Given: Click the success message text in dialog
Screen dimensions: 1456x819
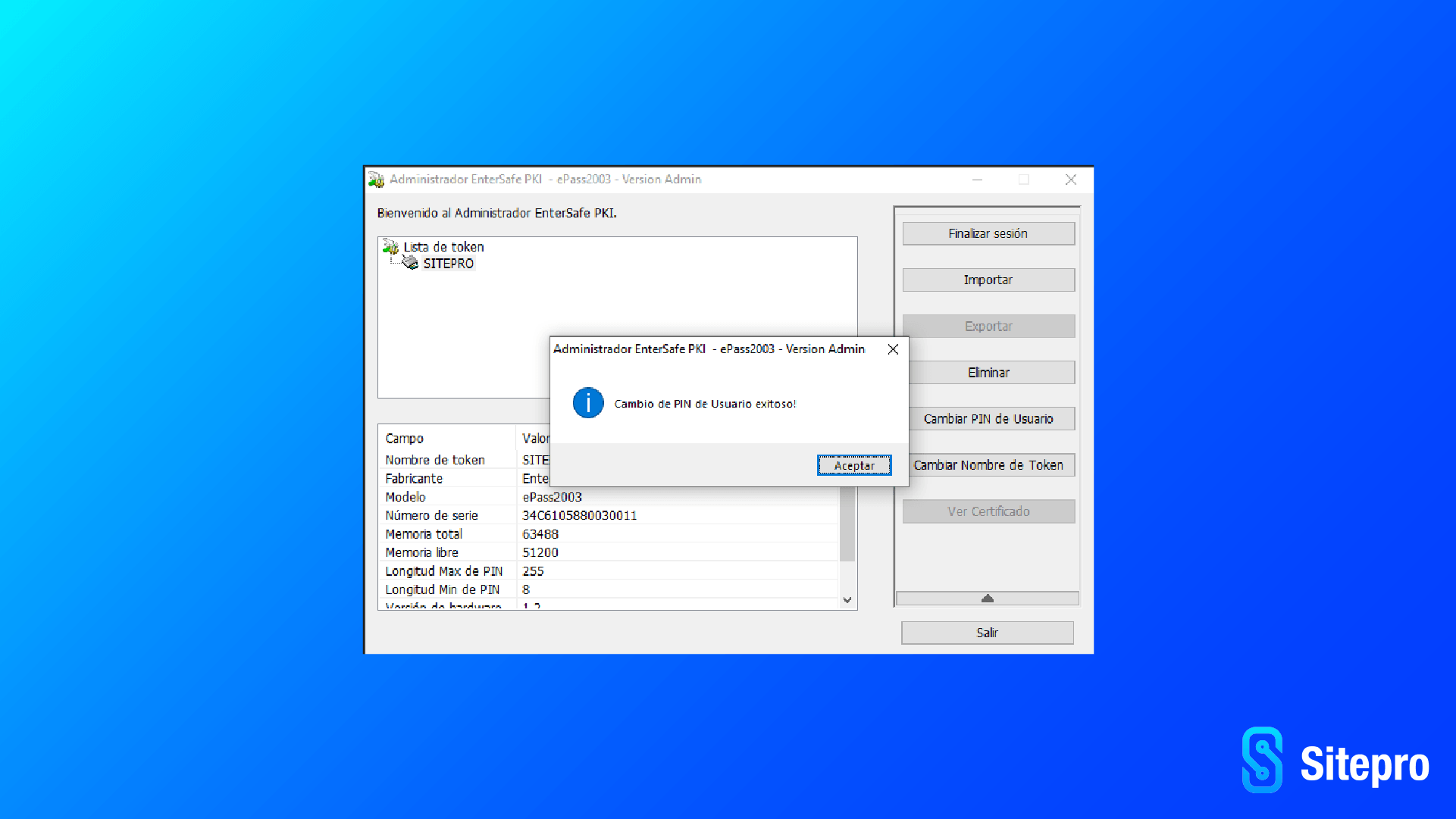Looking at the screenshot, I should 706,404.
